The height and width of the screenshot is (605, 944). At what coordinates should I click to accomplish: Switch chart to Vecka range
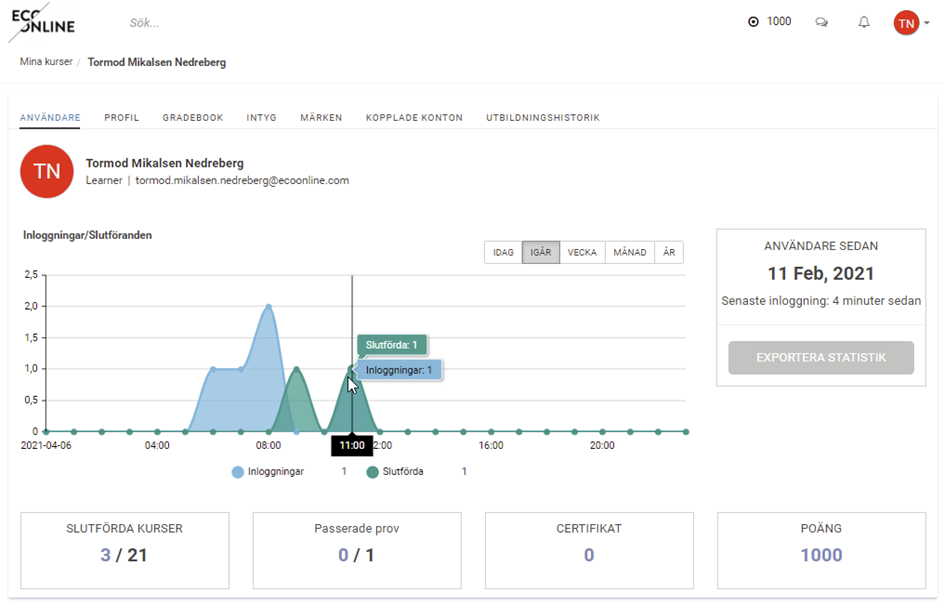coord(582,252)
